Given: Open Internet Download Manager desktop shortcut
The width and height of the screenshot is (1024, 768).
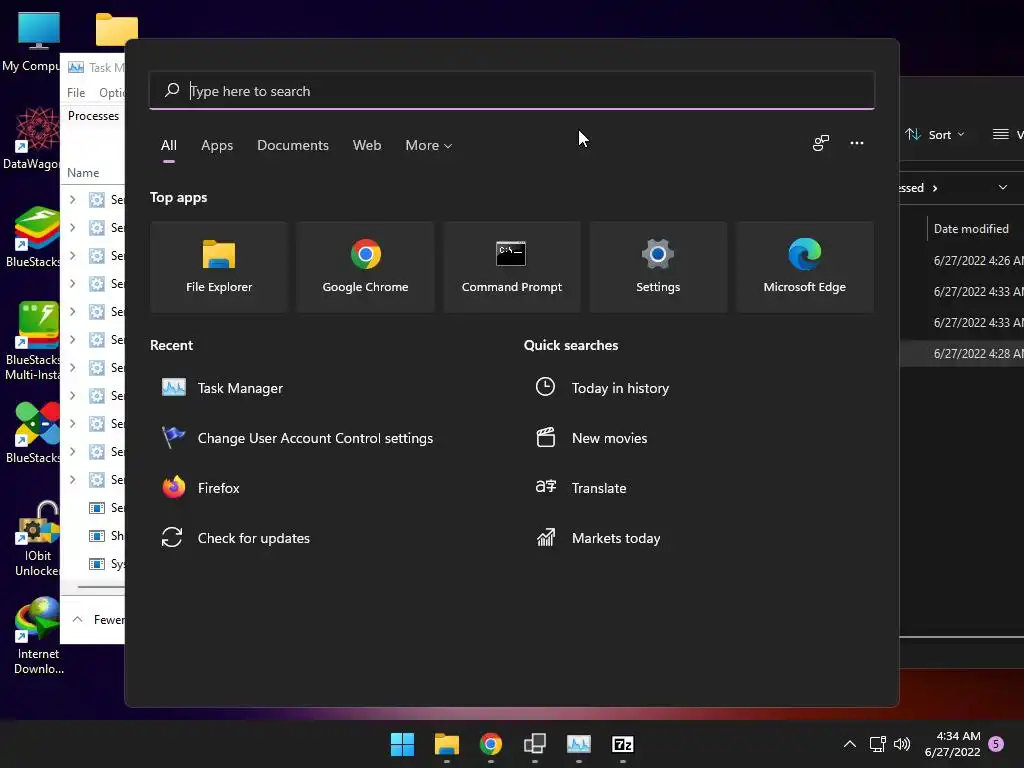Looking at the screenshot, I should (38, 635).
